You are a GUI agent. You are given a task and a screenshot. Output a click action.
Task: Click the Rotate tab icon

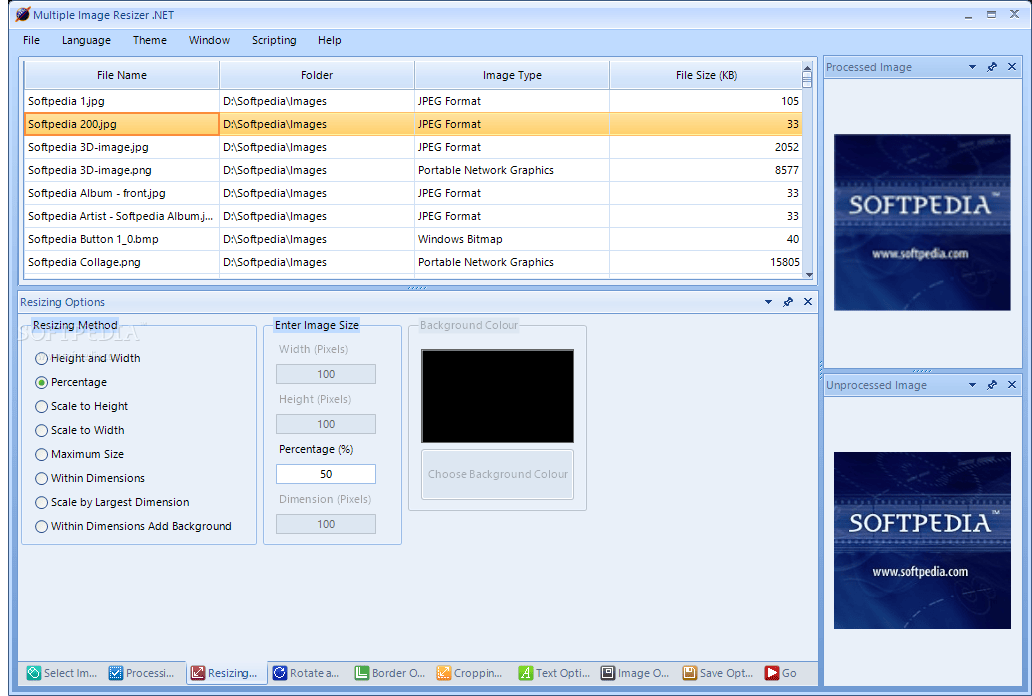click(x=280, y=672)
